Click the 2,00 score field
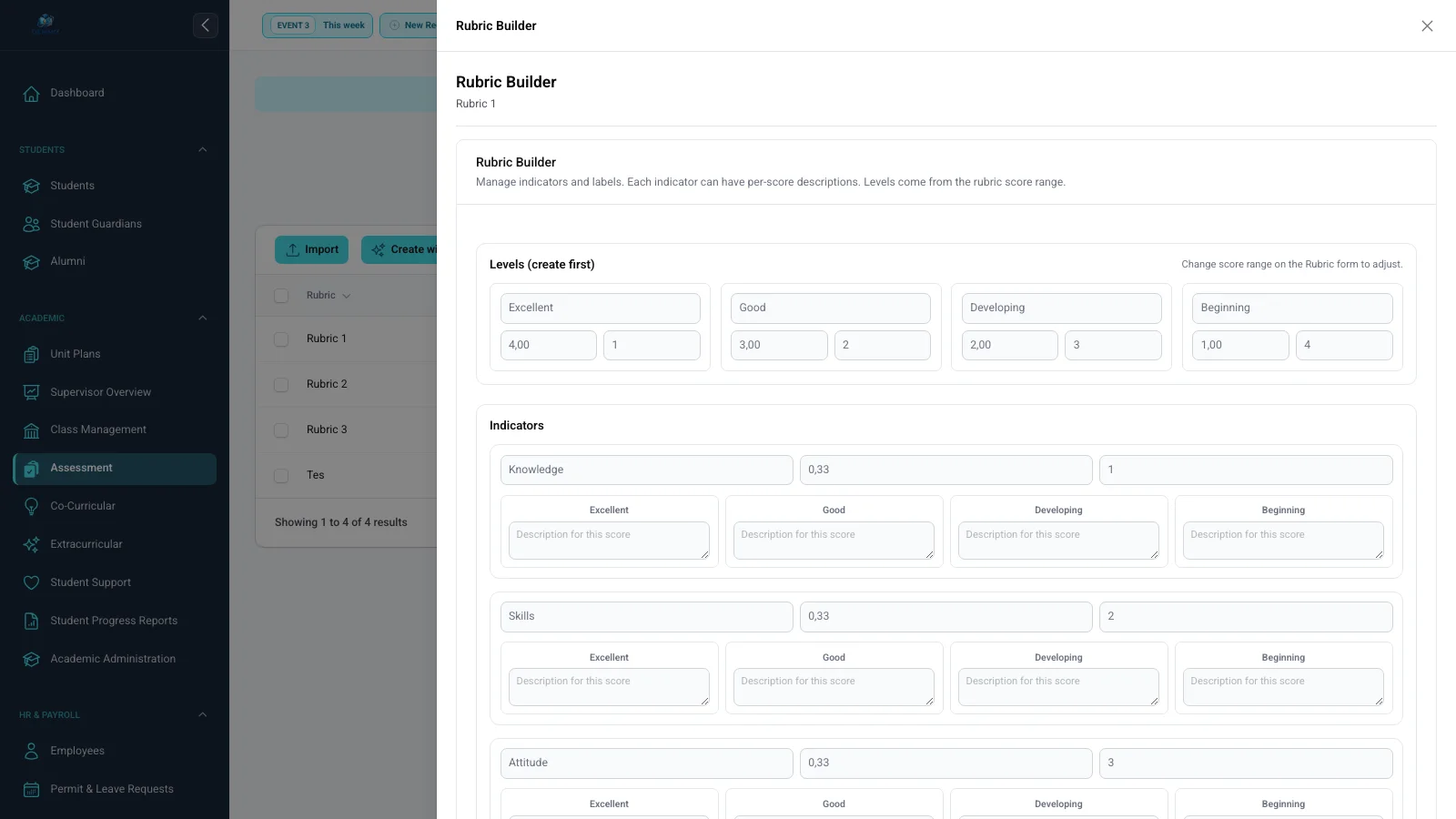This screenshot has width=1456, height=819. (1010, 345)
